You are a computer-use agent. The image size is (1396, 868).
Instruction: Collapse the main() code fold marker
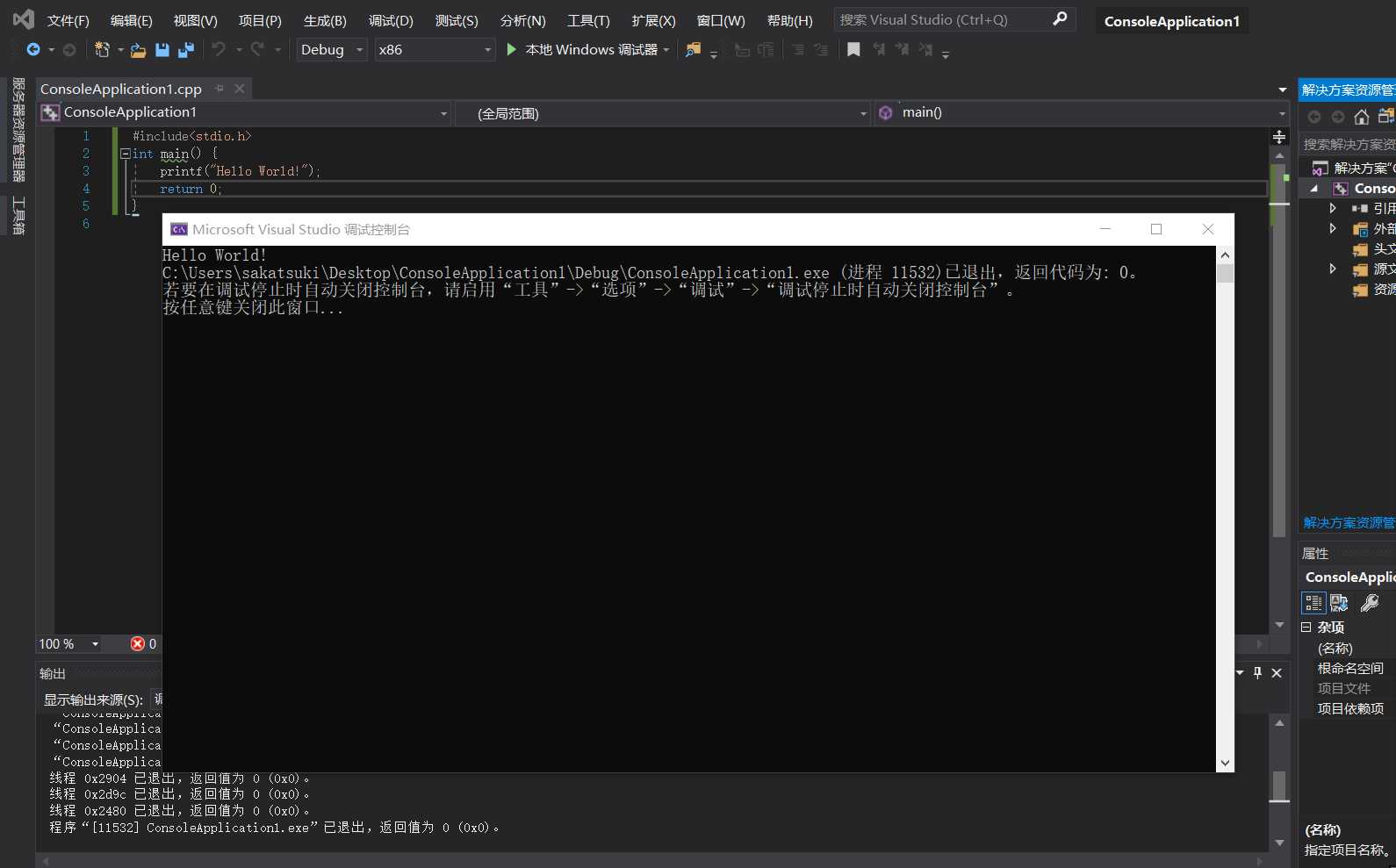coord(125,154)
